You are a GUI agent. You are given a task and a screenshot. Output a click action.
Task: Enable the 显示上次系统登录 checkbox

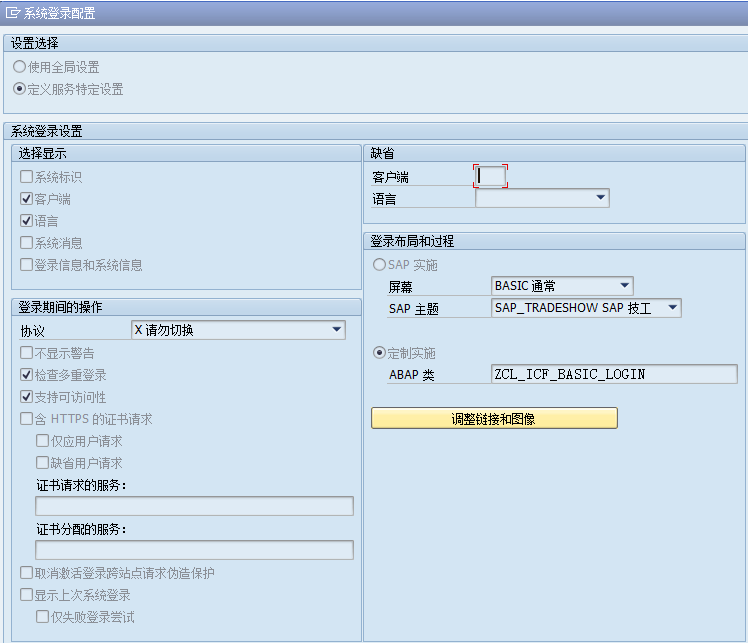click(26, 595)
